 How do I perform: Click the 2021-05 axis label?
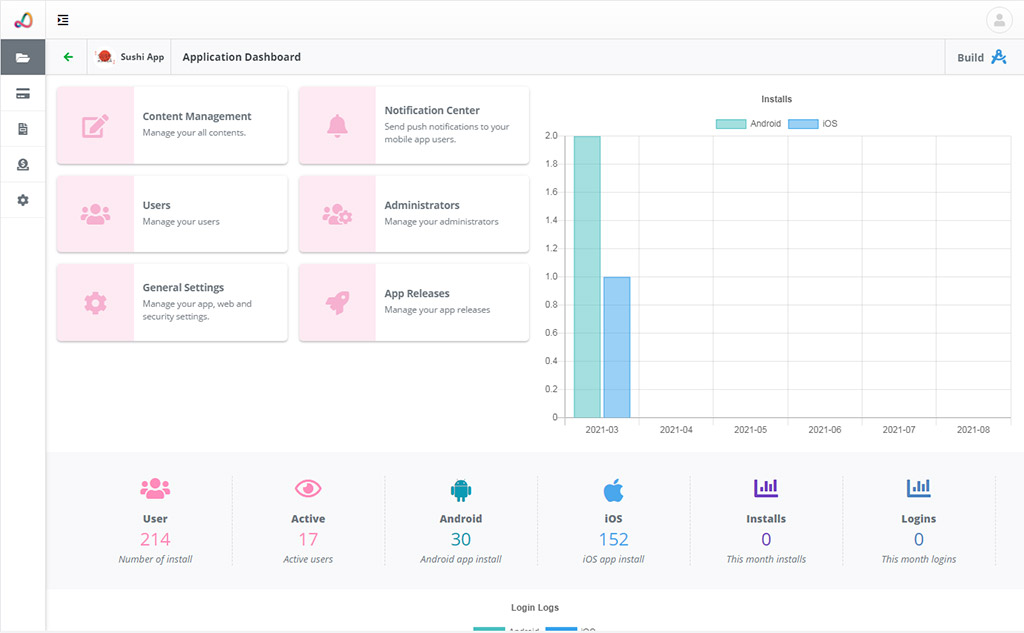click(750, 430)
